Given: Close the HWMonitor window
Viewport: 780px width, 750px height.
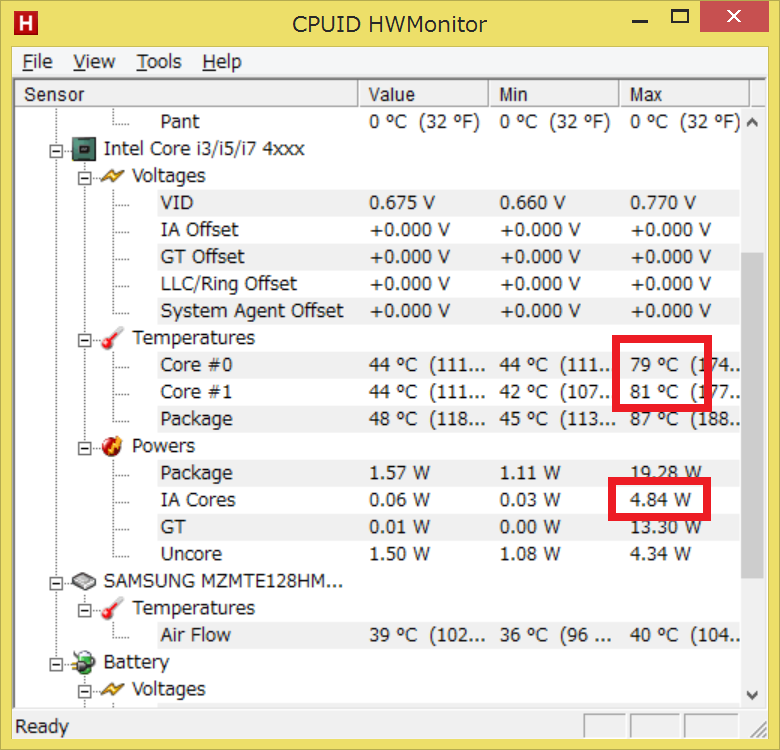Looking at the screenshot, I should (734, 16).
